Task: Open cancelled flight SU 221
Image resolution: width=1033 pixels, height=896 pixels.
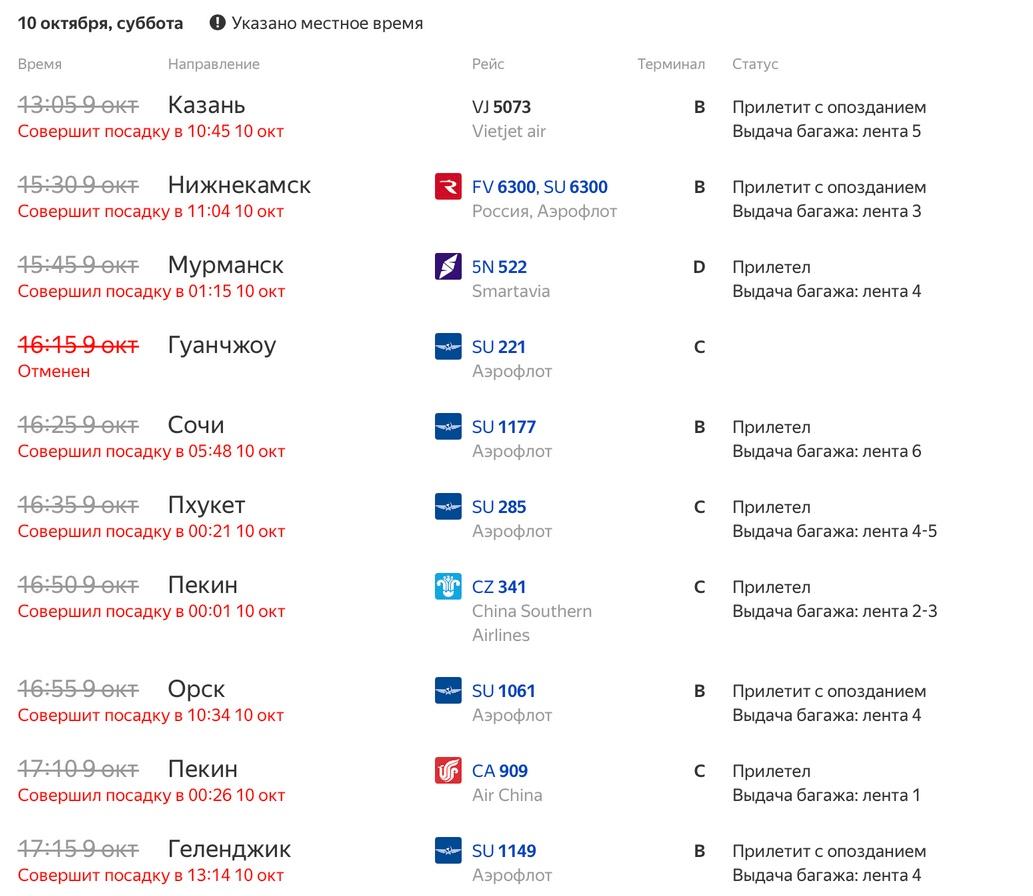Action: (499, 347)
